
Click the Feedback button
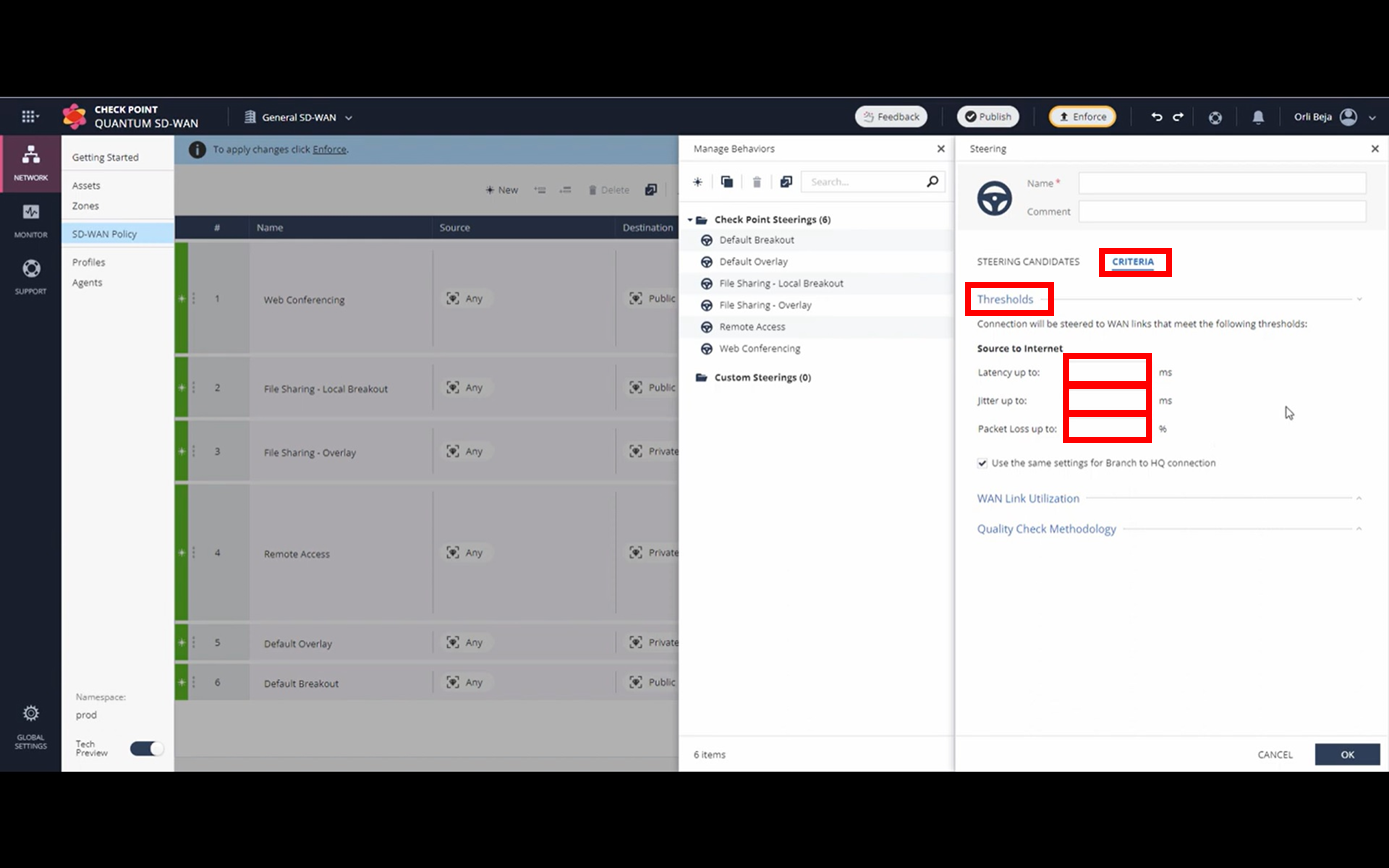click(x=891, y=117)
